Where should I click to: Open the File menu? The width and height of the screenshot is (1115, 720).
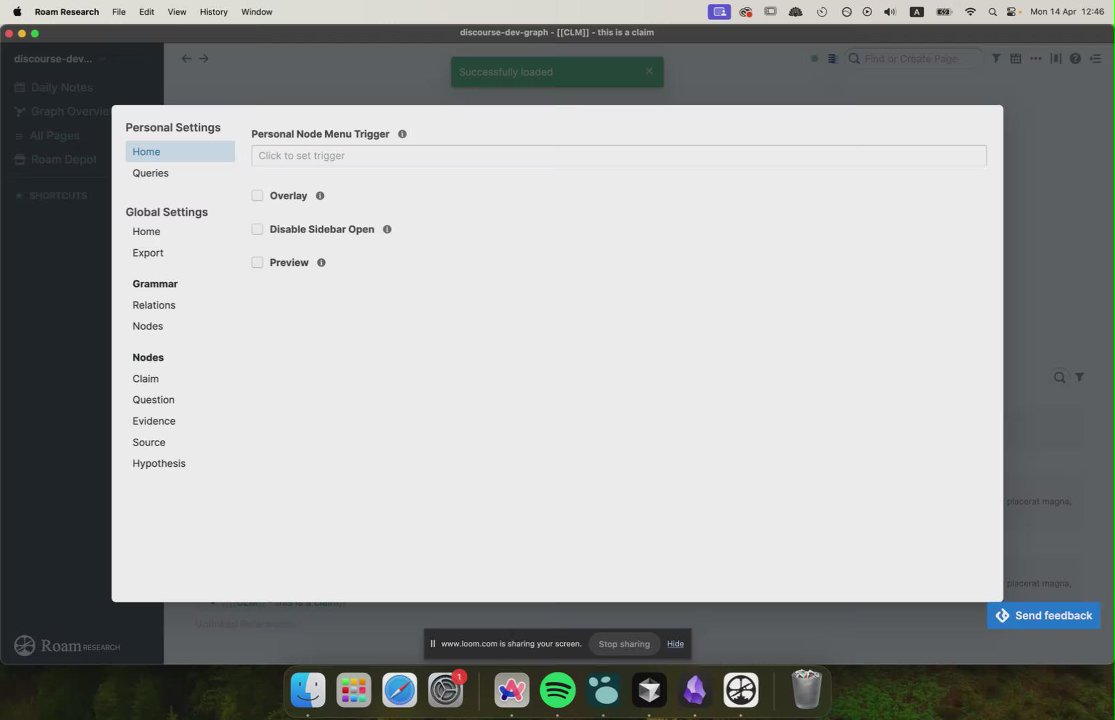[x=119, y=11]
